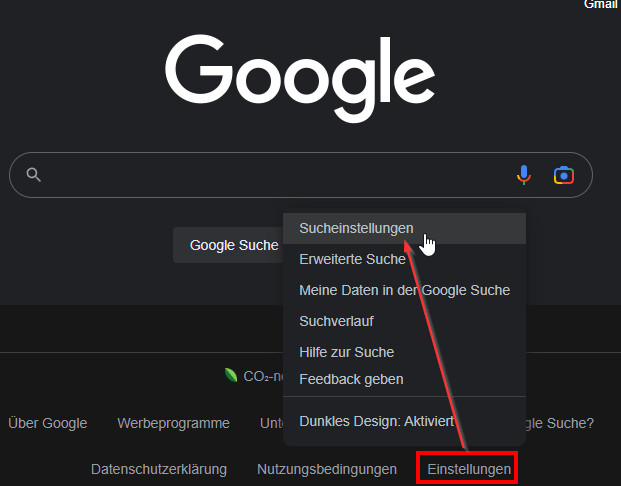Click the magnifier icon in search bar
Image resolution: width=621 pixels, height=486 pixels.
(33, 175)
